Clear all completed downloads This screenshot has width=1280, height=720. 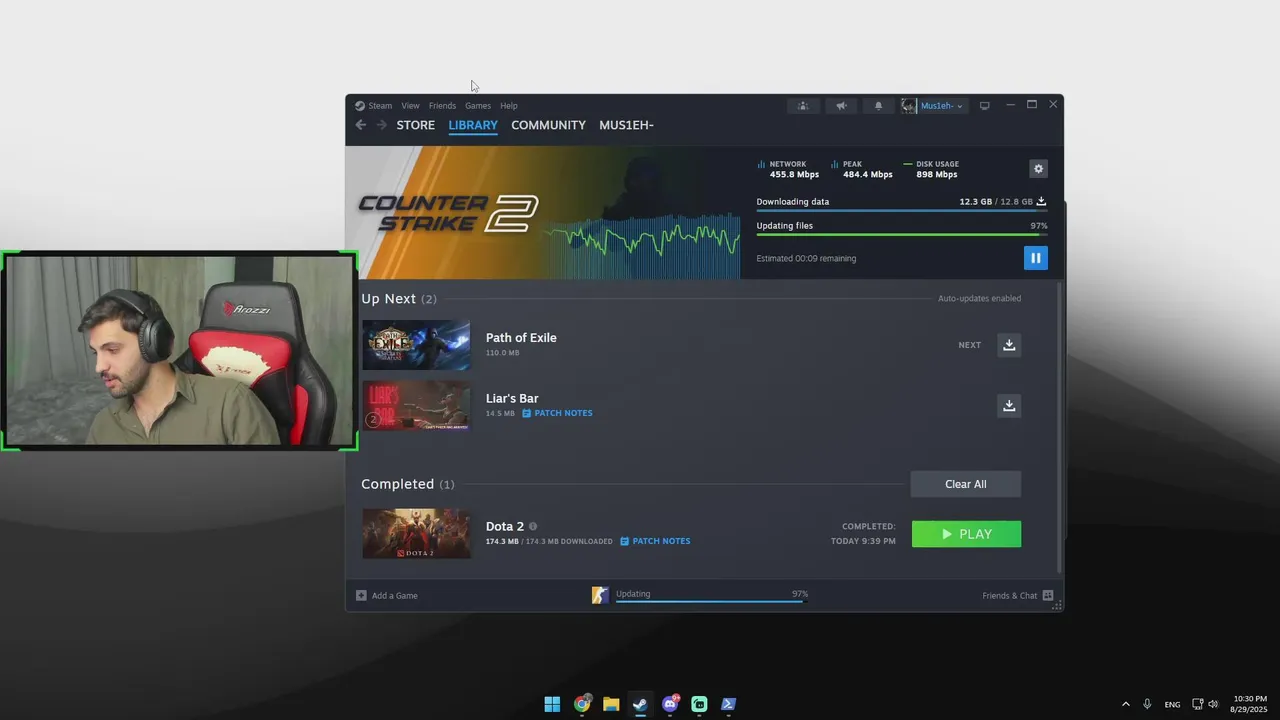point(966,484)
